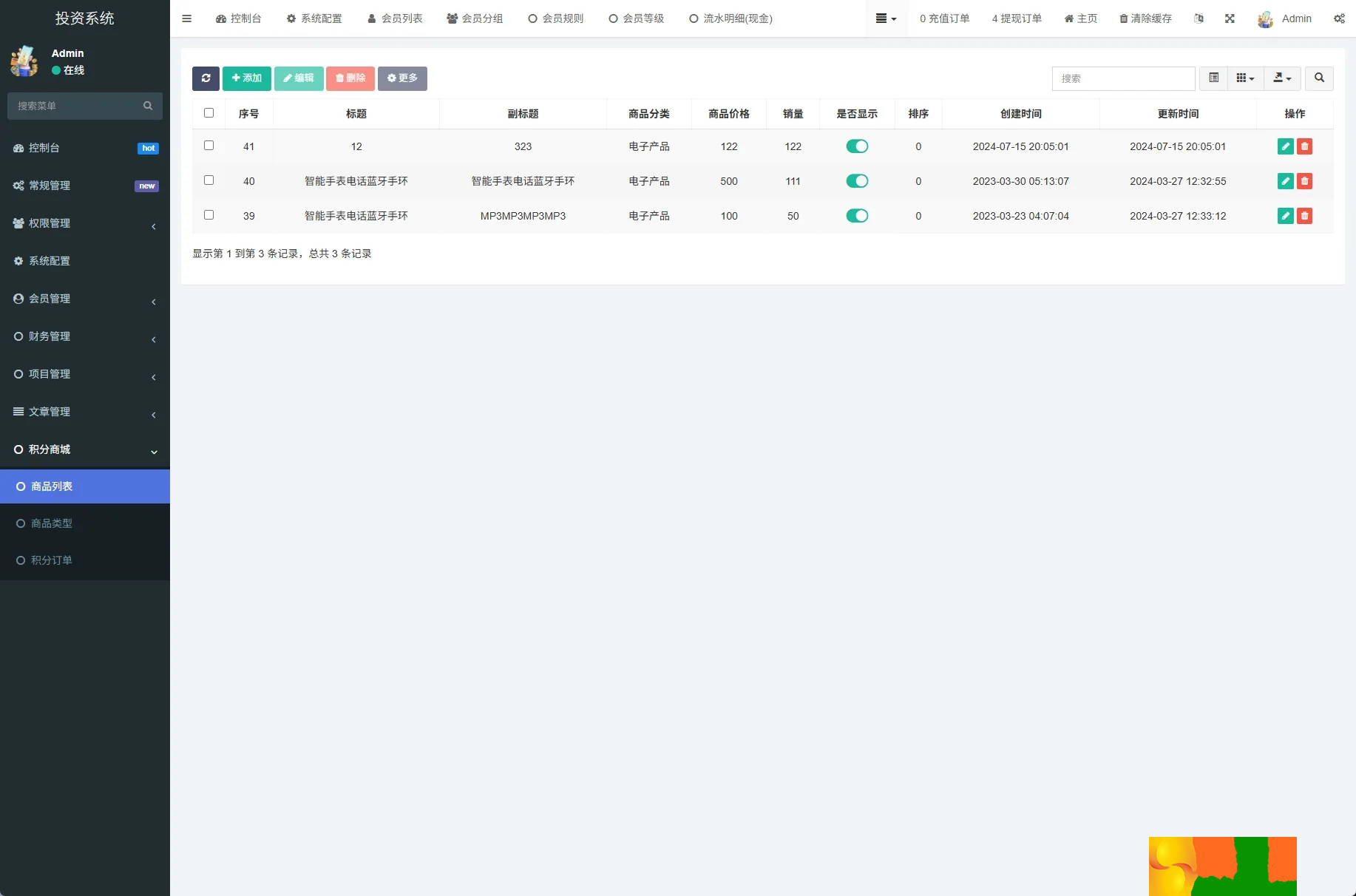Click the sidebar menu search magnifier icon
The width and height of the screenshot is (1356, 896).
tap(148, 106)
